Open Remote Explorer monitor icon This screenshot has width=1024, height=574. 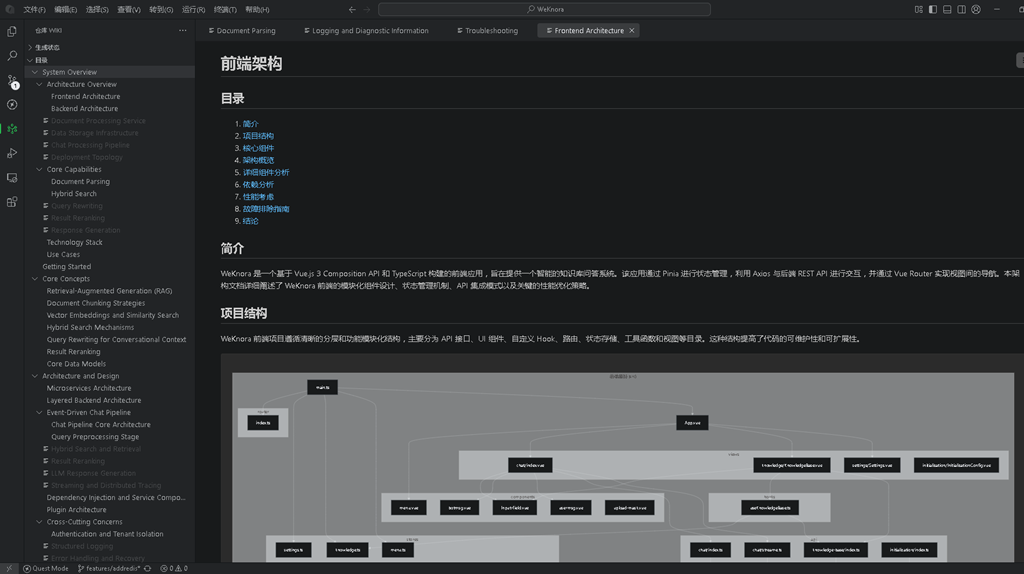coord(12,178)
